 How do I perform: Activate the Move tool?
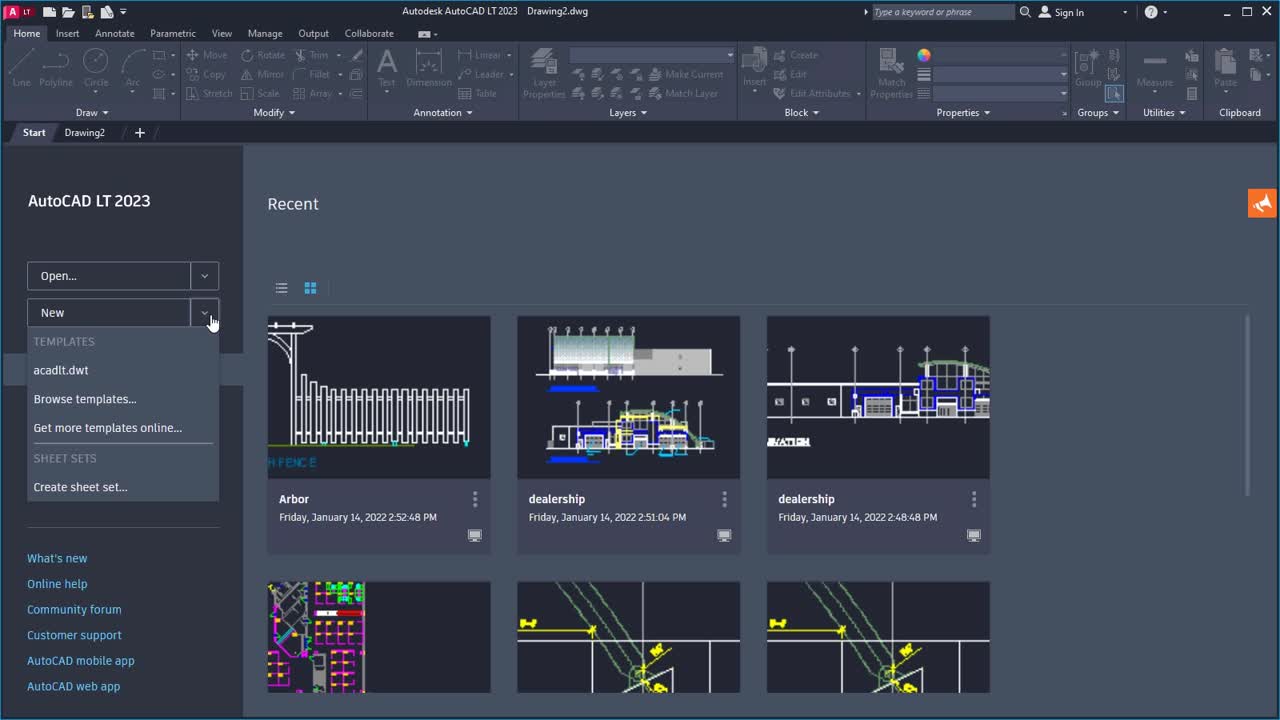point(205,53)
